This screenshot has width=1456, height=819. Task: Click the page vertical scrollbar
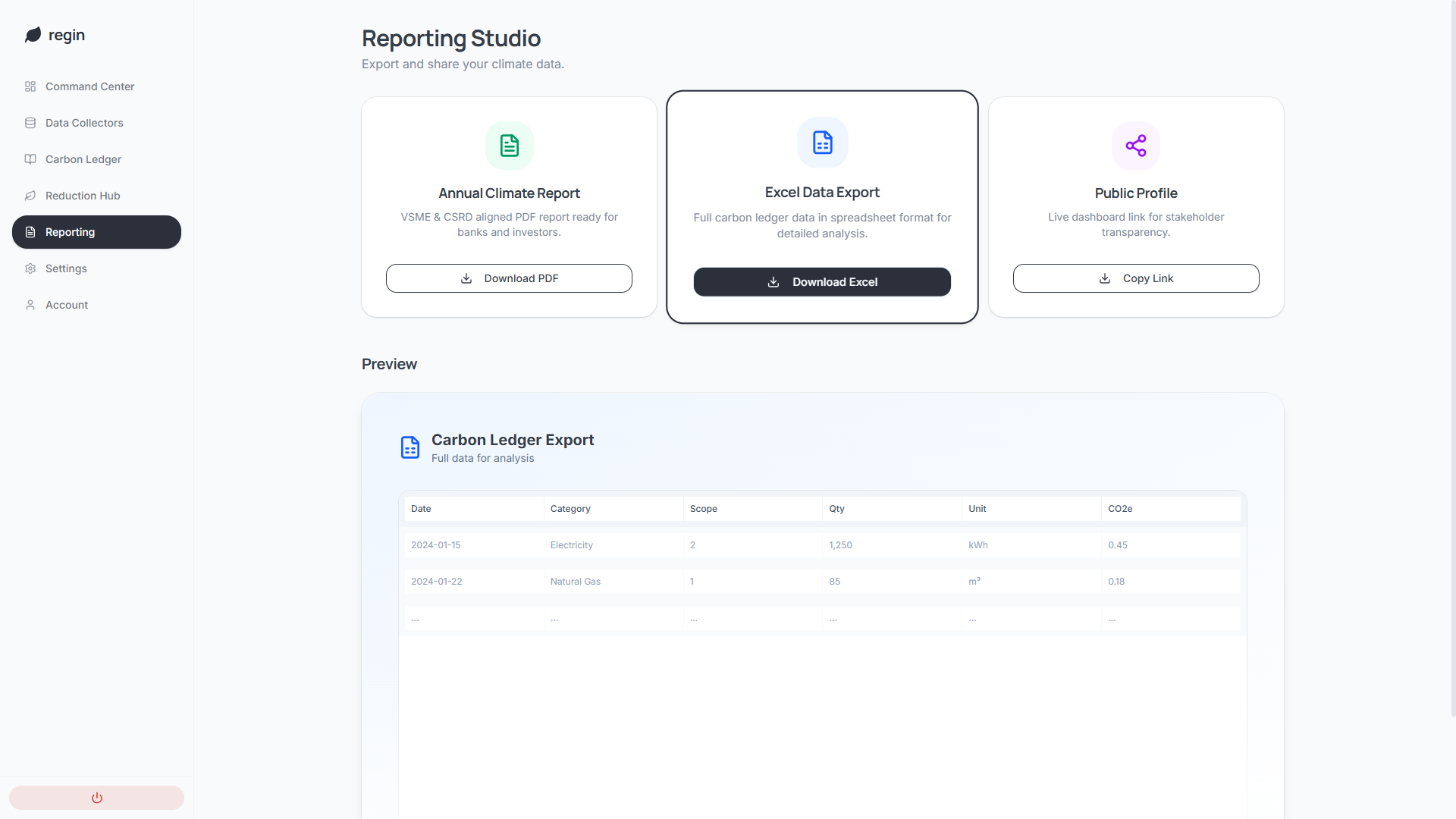click(1453, 358)
